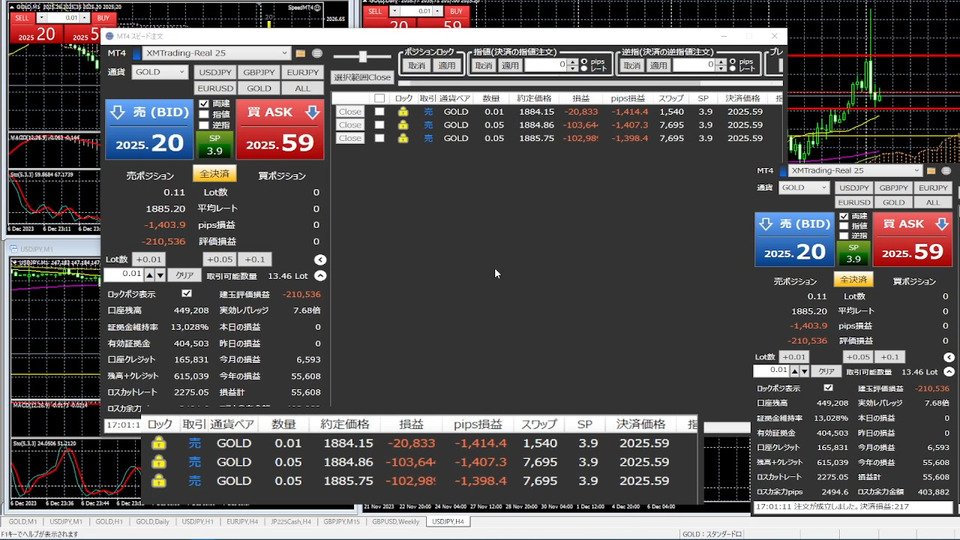Check the checkbox on the 1884.15 position row
The image size is (960, 540).
pos(380,111)
